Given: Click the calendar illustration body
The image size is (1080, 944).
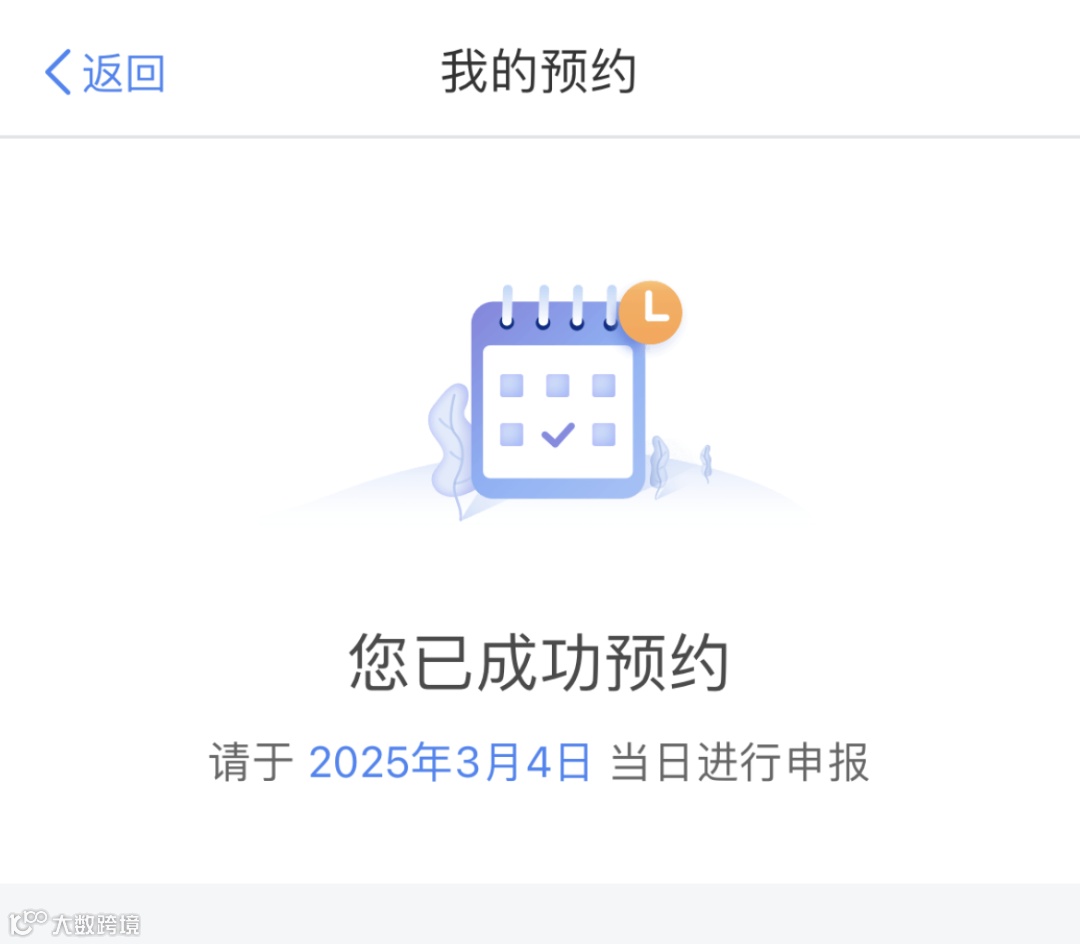Looking at the screenshot, I should (x=558, y=399).
